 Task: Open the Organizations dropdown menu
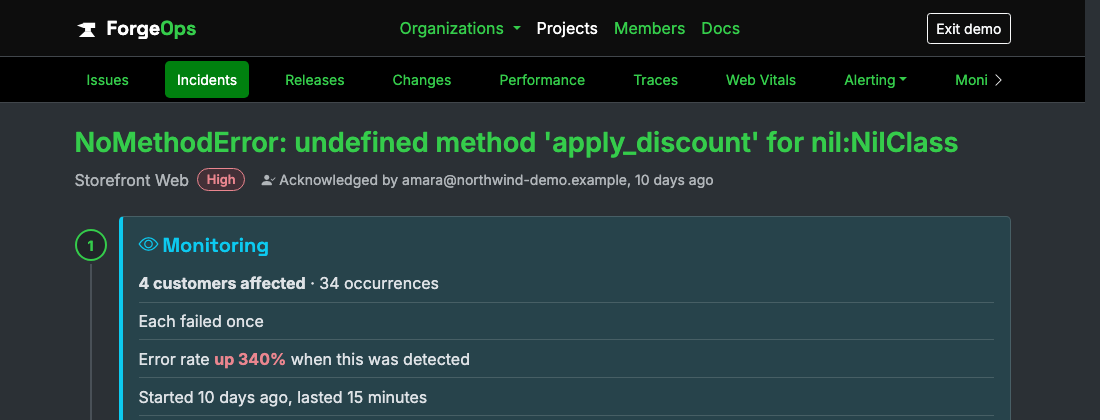coord(460,29)
